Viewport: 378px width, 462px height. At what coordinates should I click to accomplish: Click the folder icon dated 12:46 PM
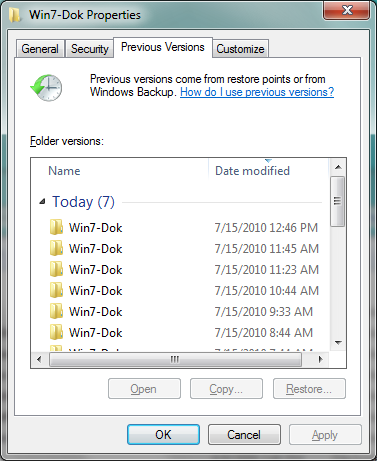[56, 227]
